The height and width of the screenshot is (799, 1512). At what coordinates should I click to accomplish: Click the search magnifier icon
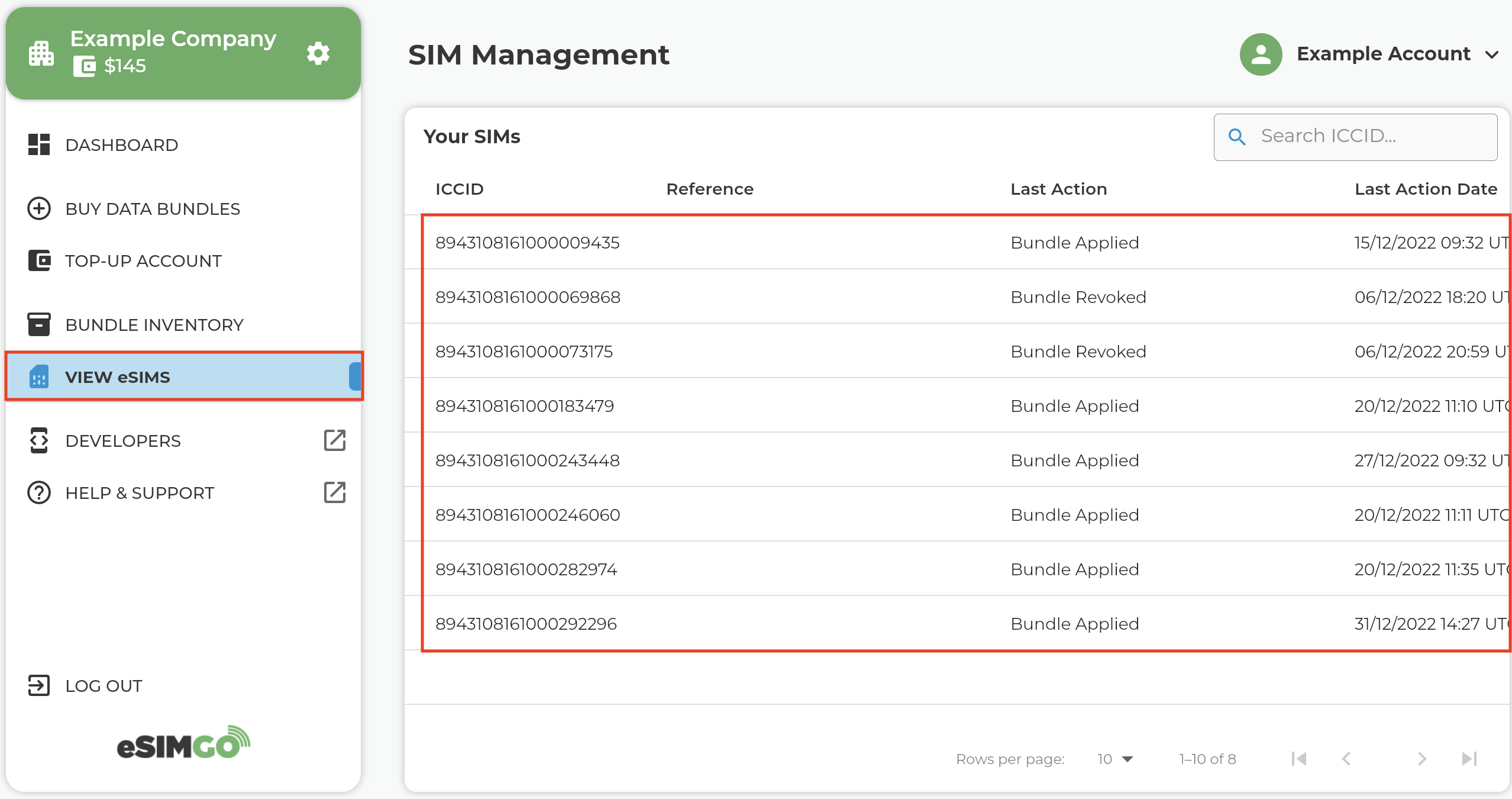point(1236,137)
